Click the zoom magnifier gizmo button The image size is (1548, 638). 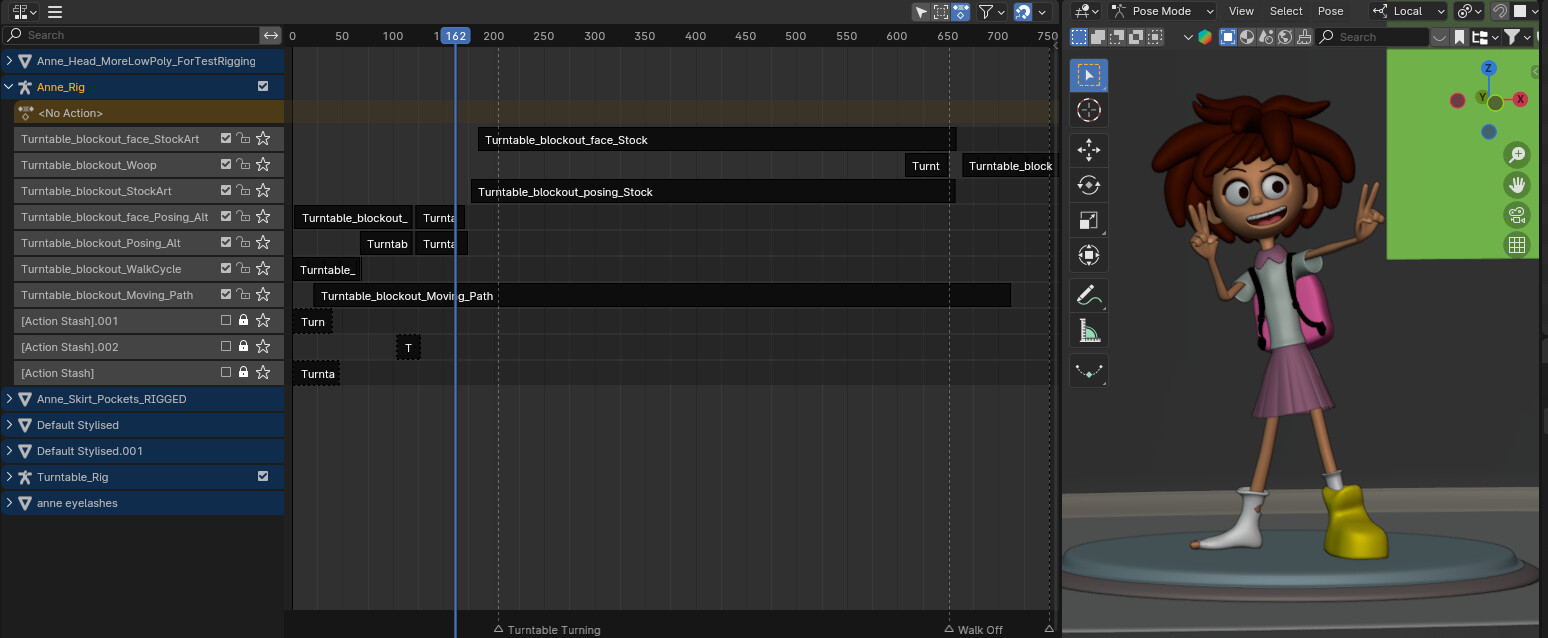click(x=1517, y=154)
